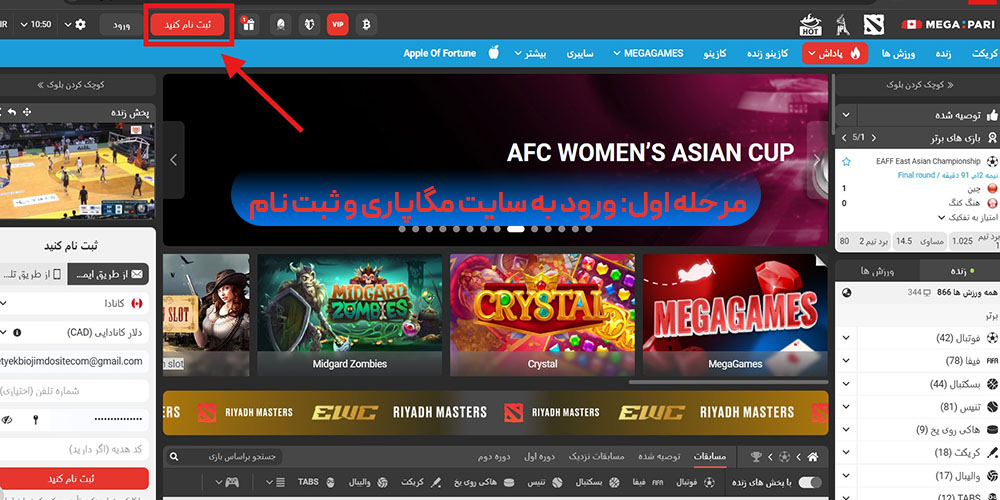1000x500 pixels.
Task: Click the کد هدیه promo code field
Action: click(72, 450)
